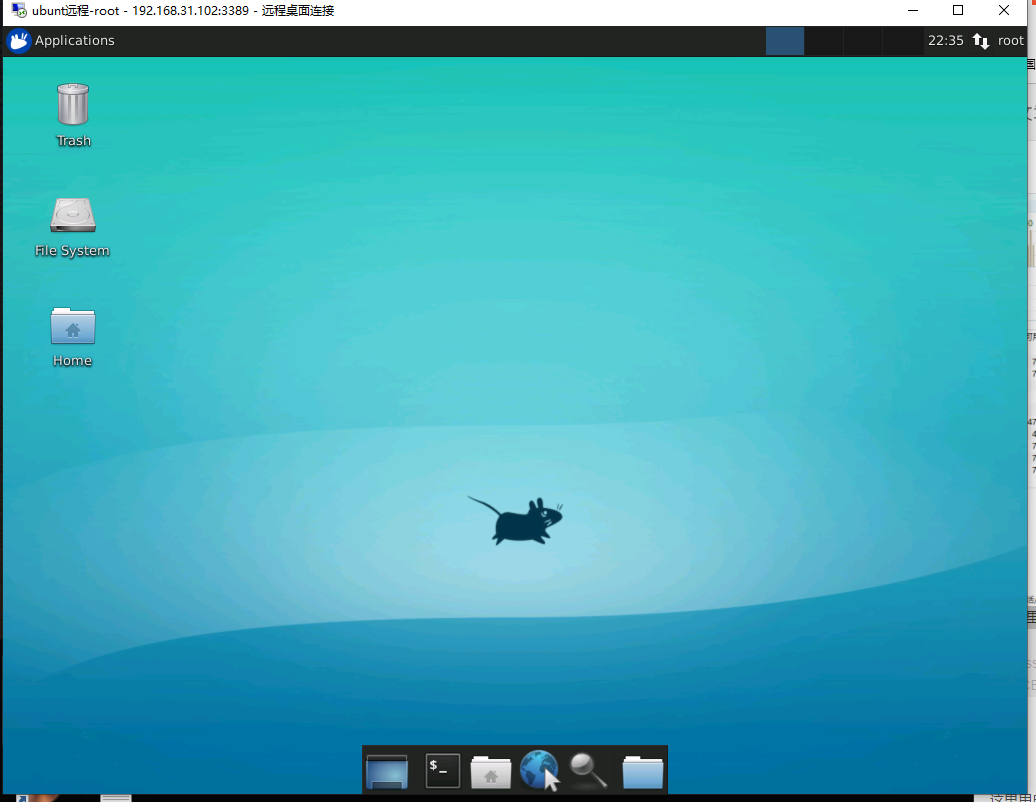Click the XFCE mouse logo beside Applications
Screen dimensions: 1036x802
(x=17, y=40)
